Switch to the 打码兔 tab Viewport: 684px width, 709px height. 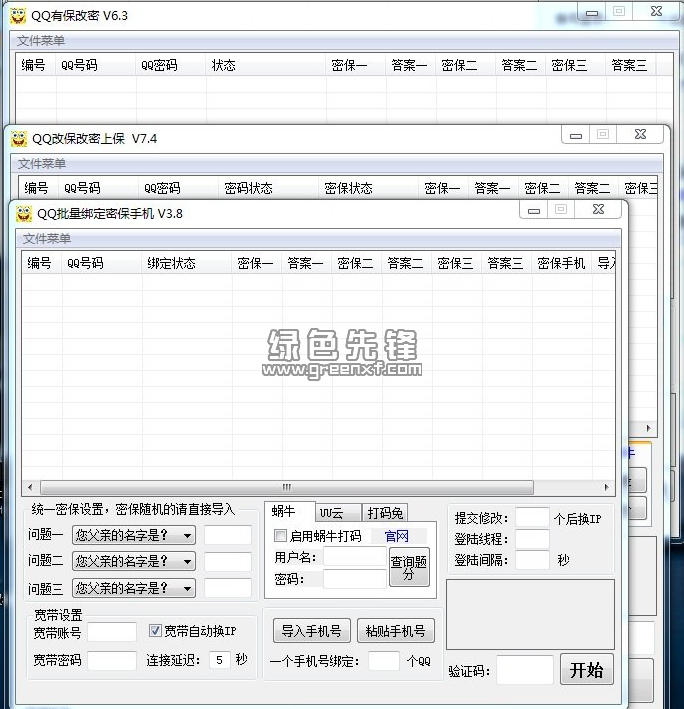coord(385,513)
